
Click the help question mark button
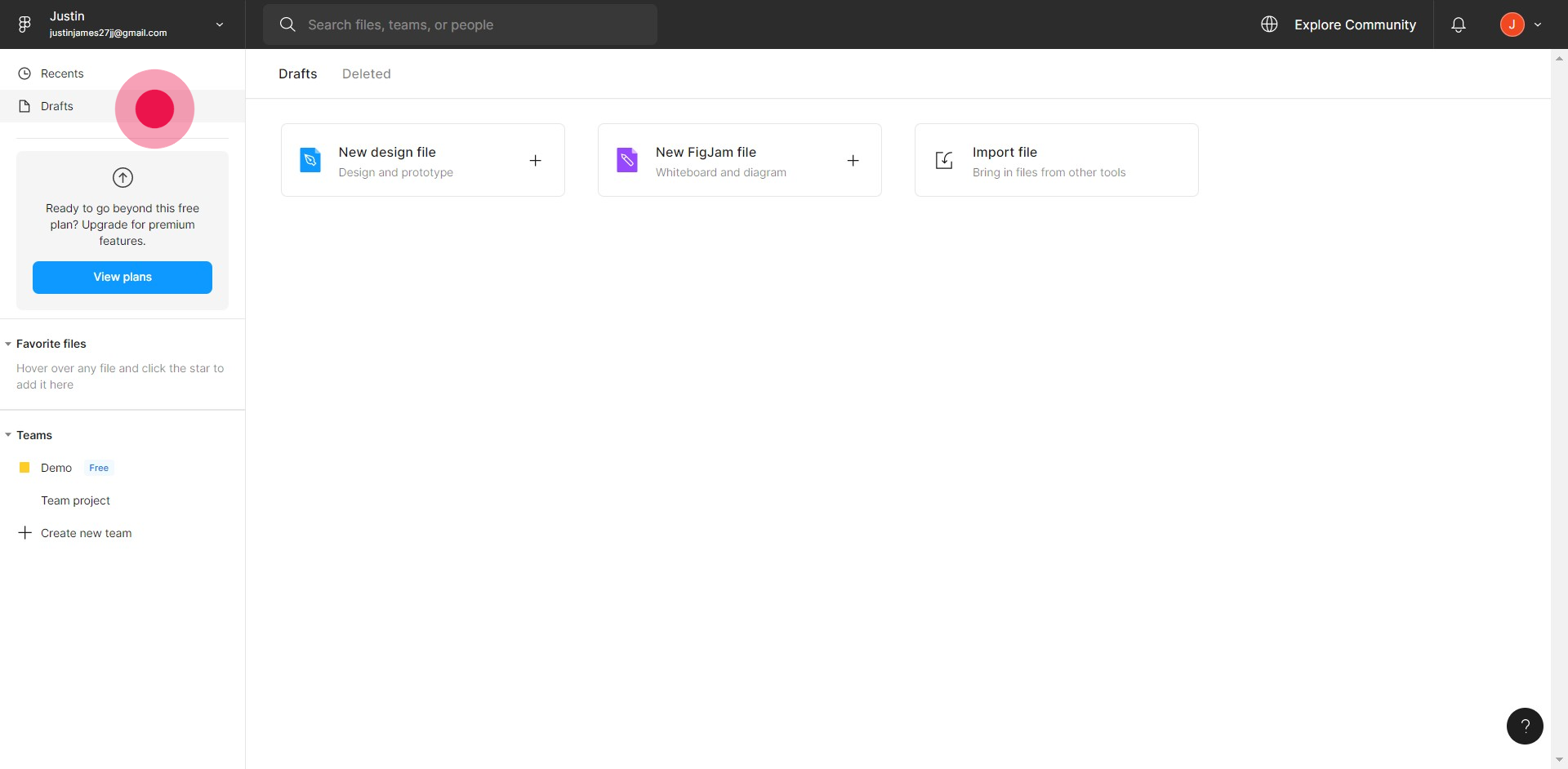pos(1524,726)
